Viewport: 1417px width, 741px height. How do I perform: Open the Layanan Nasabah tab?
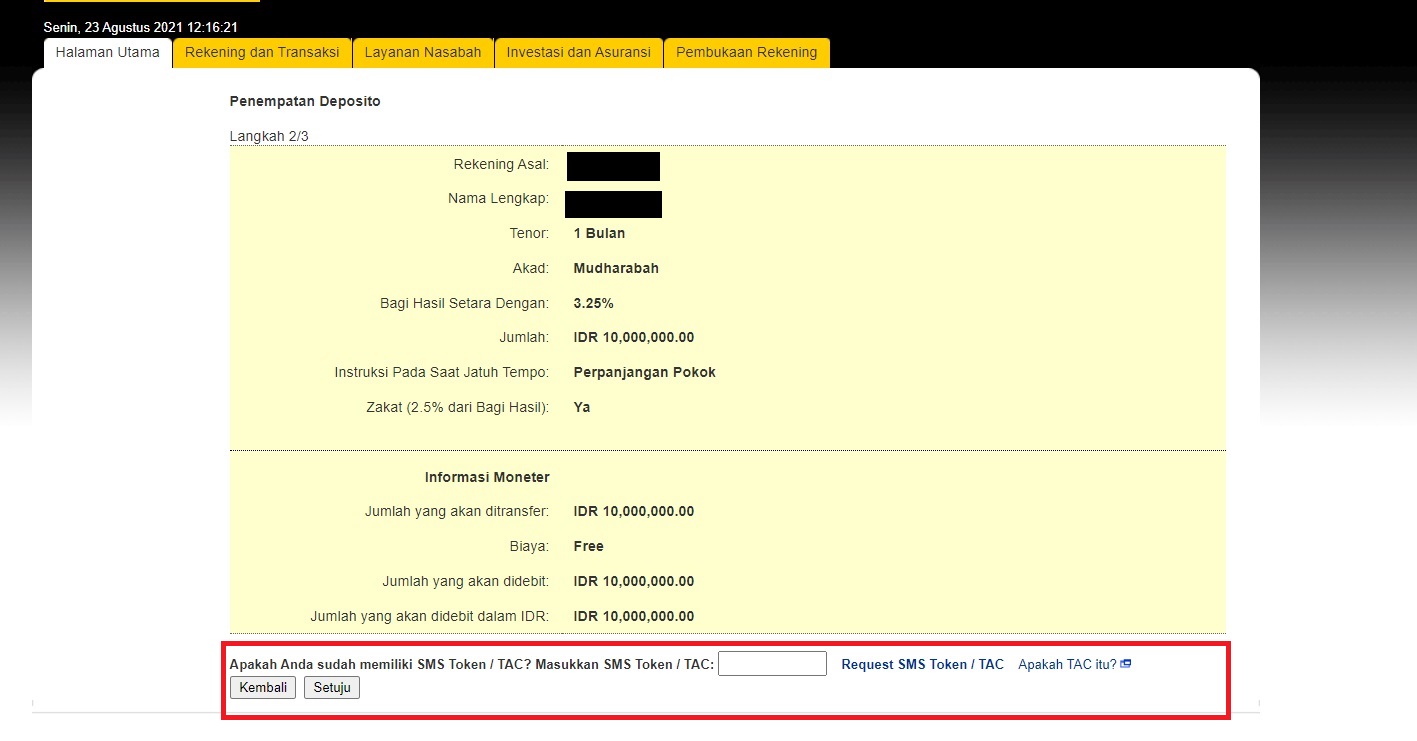point(423,53)
